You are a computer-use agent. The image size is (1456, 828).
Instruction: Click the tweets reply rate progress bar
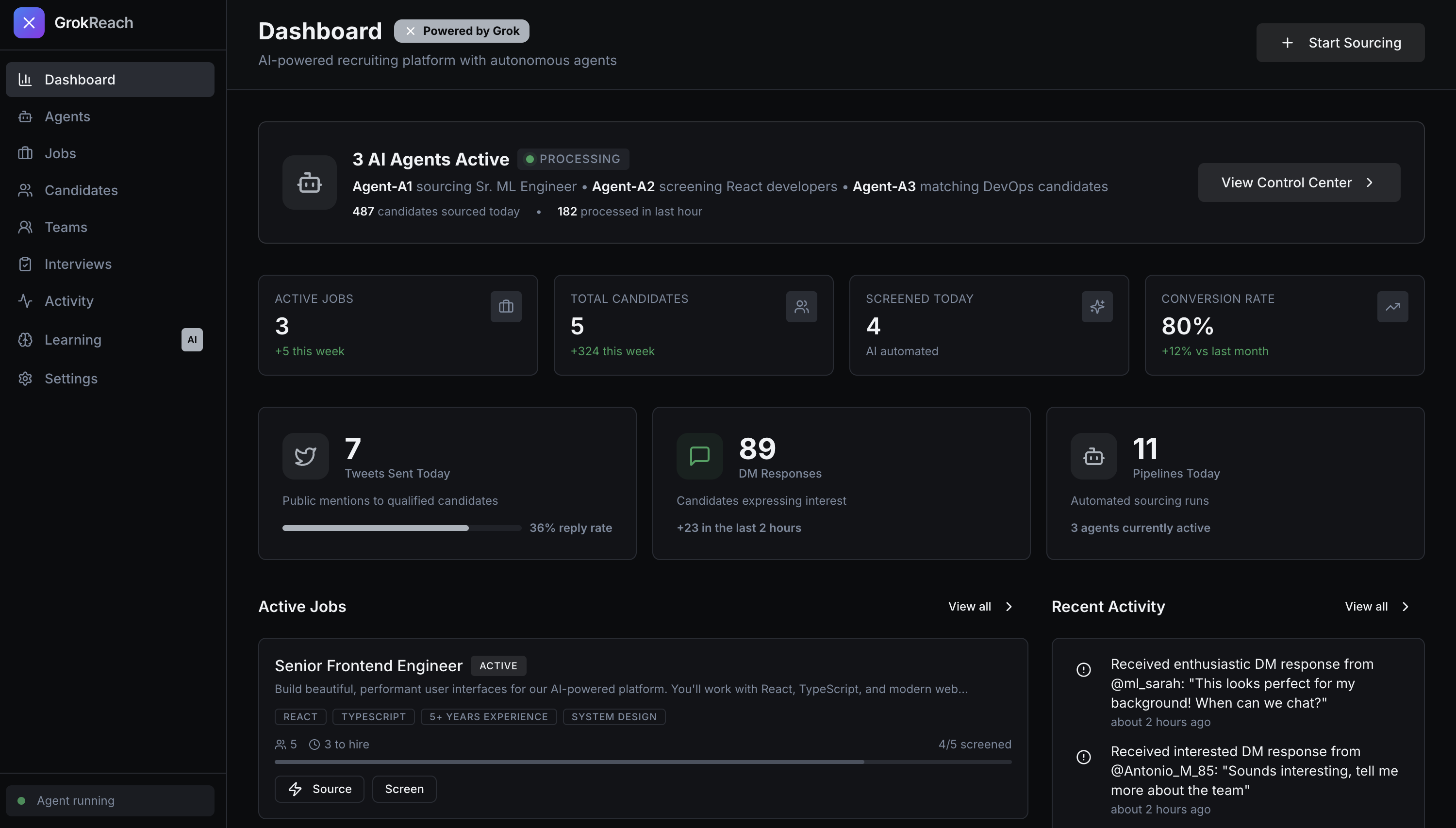point(401,529)
